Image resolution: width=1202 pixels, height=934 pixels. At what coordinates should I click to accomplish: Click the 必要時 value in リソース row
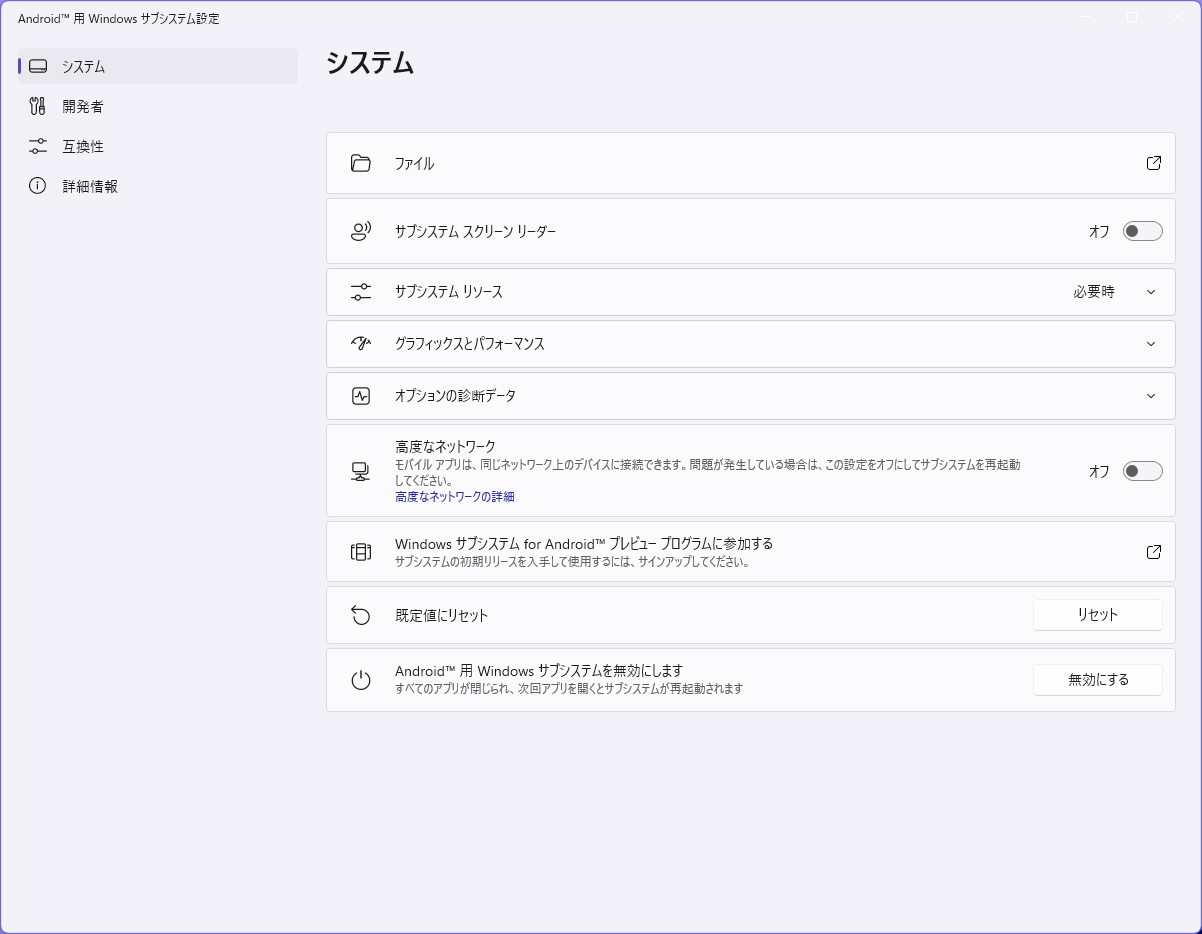coord(1094,292)
